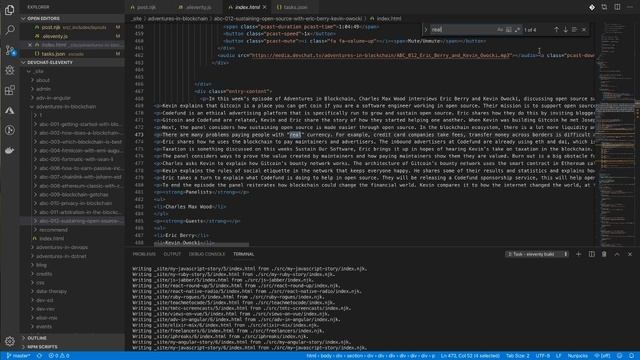Collapse the _site folder

[73, 71]
